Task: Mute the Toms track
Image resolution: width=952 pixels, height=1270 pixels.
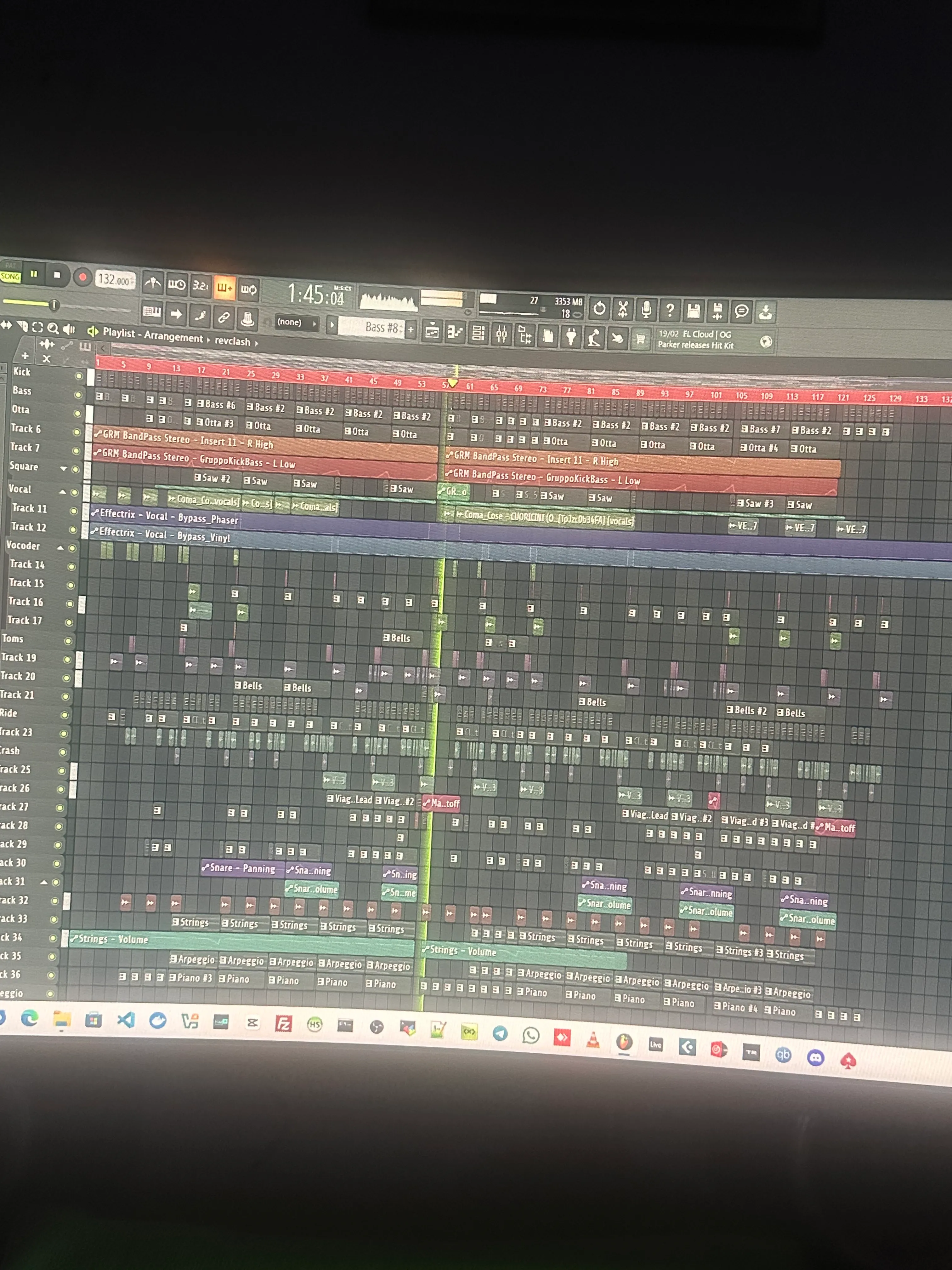Action: tap(68, 641)
